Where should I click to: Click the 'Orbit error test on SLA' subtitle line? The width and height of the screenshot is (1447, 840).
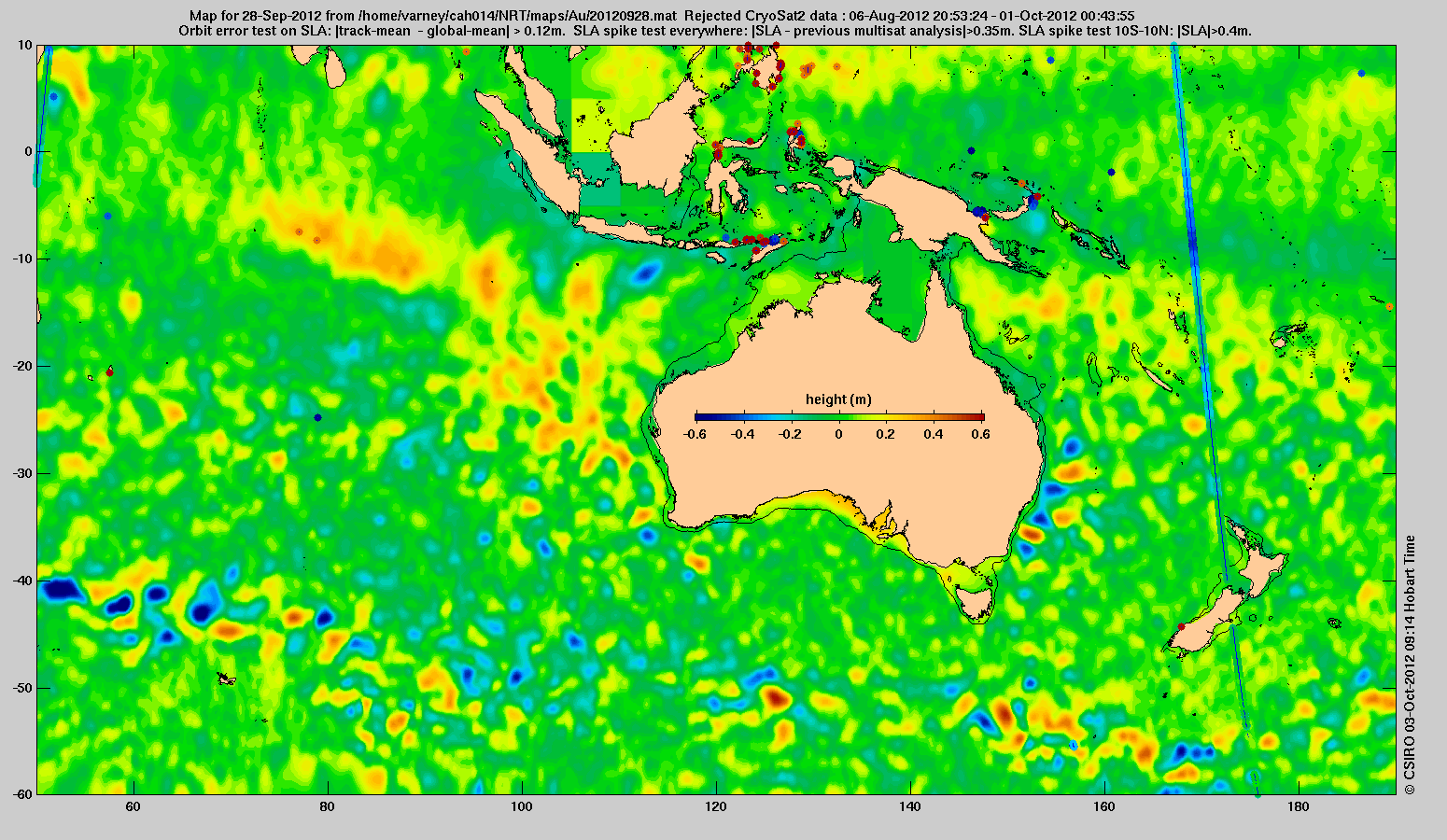point(714,31)
